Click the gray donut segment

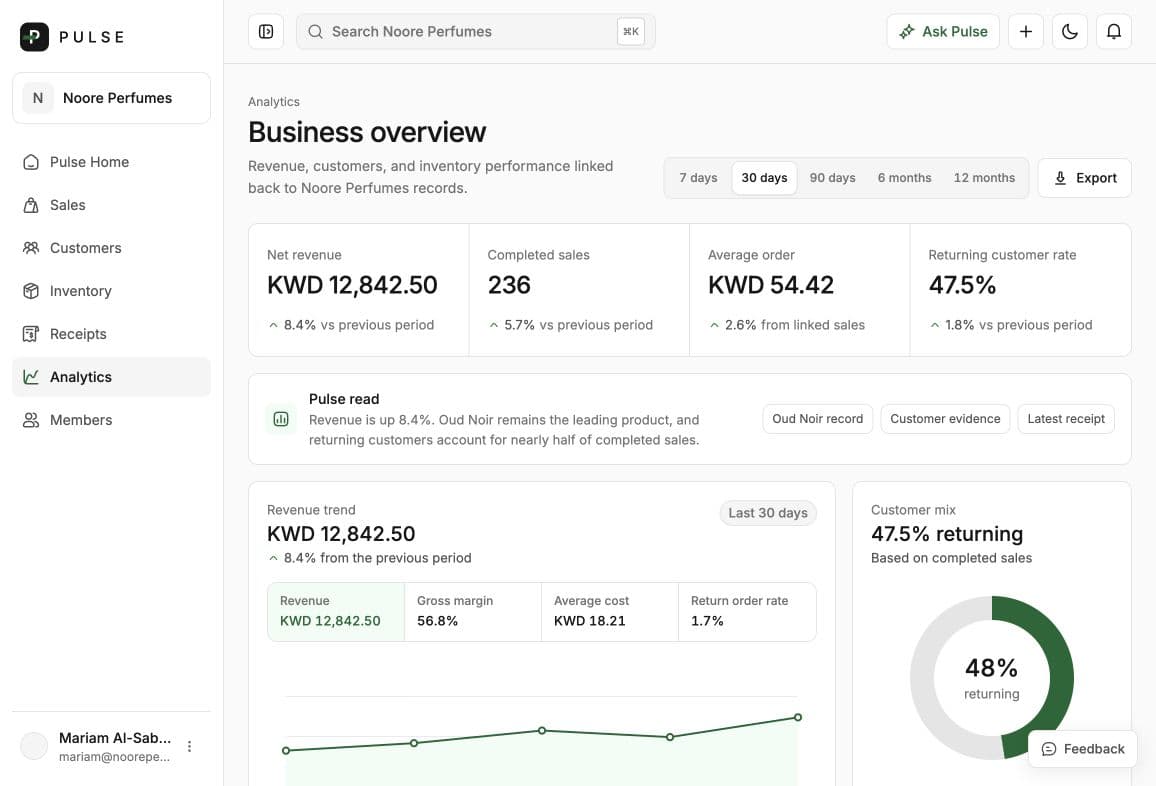pos(923,678)
